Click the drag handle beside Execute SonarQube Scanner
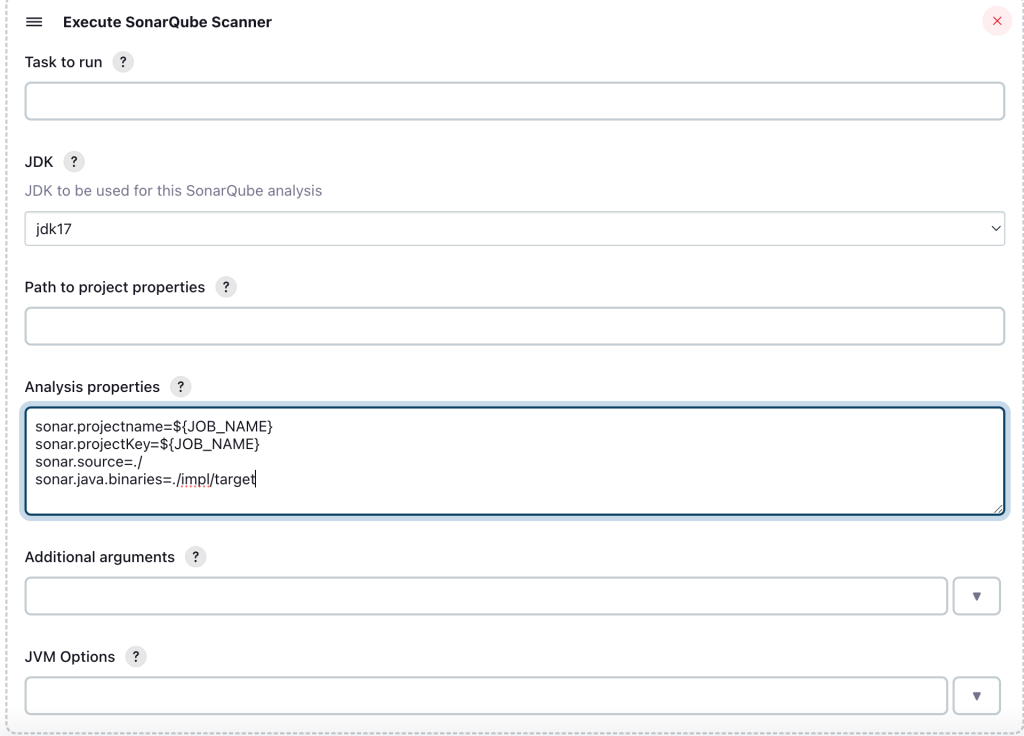Screen dimensions: 1024x736 click(34, 22)
